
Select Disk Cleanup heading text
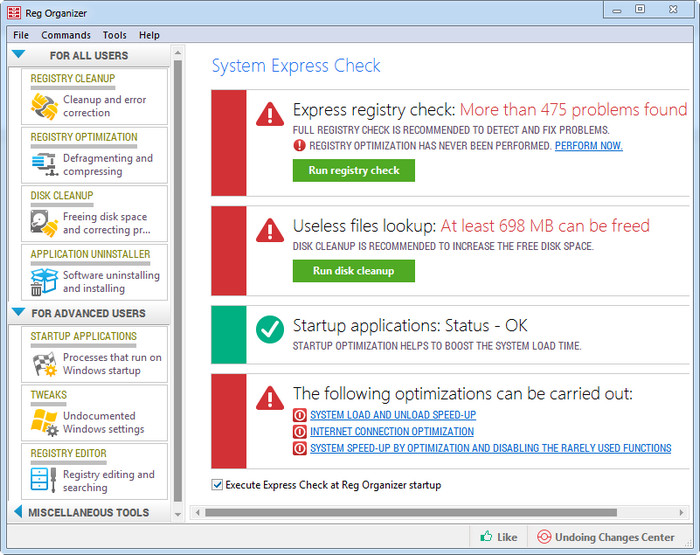(x=62, y=196)
